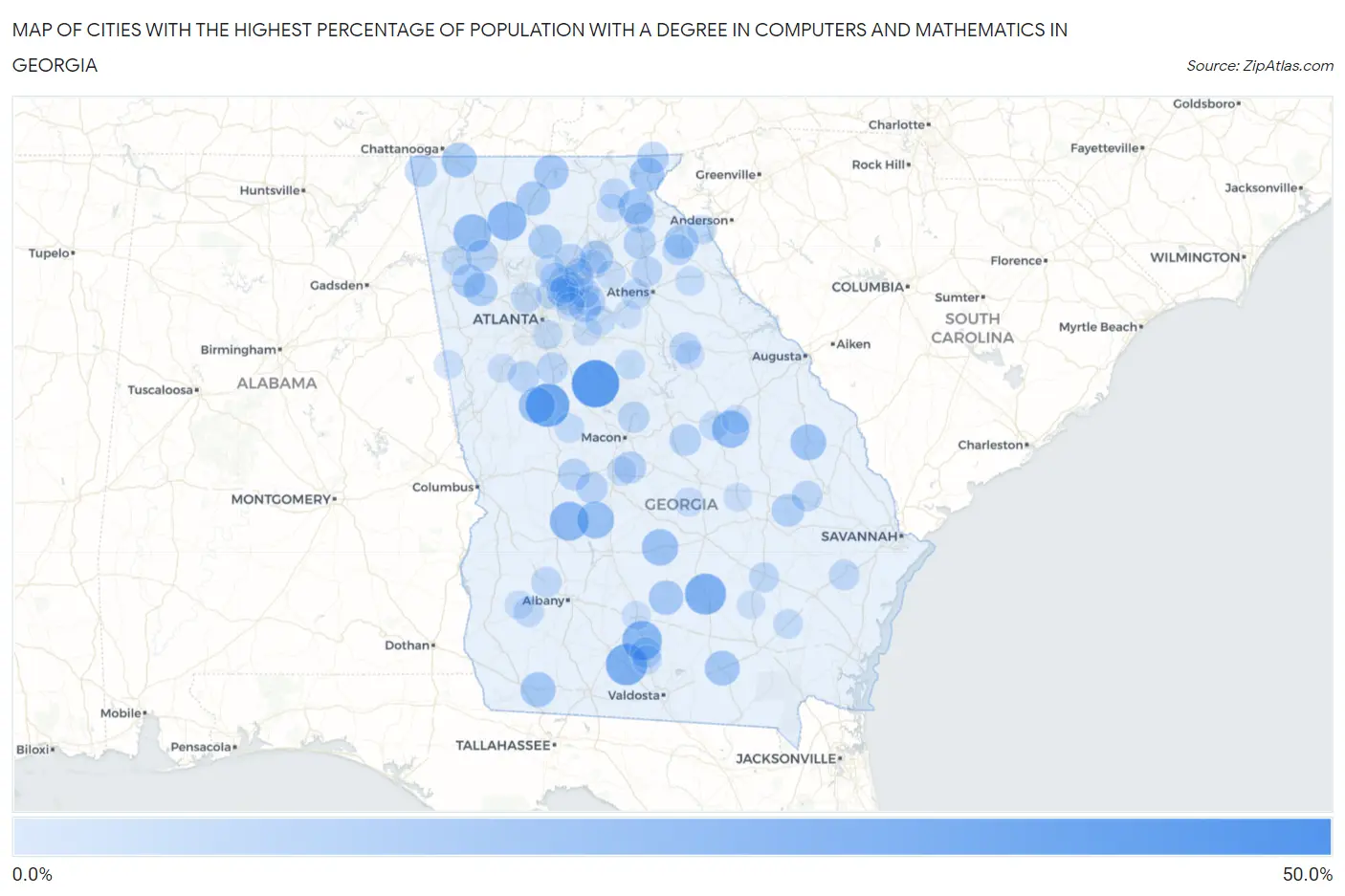
Task: Click the Anderson city label
Action: pyautogui.click(x=699, y=221)
